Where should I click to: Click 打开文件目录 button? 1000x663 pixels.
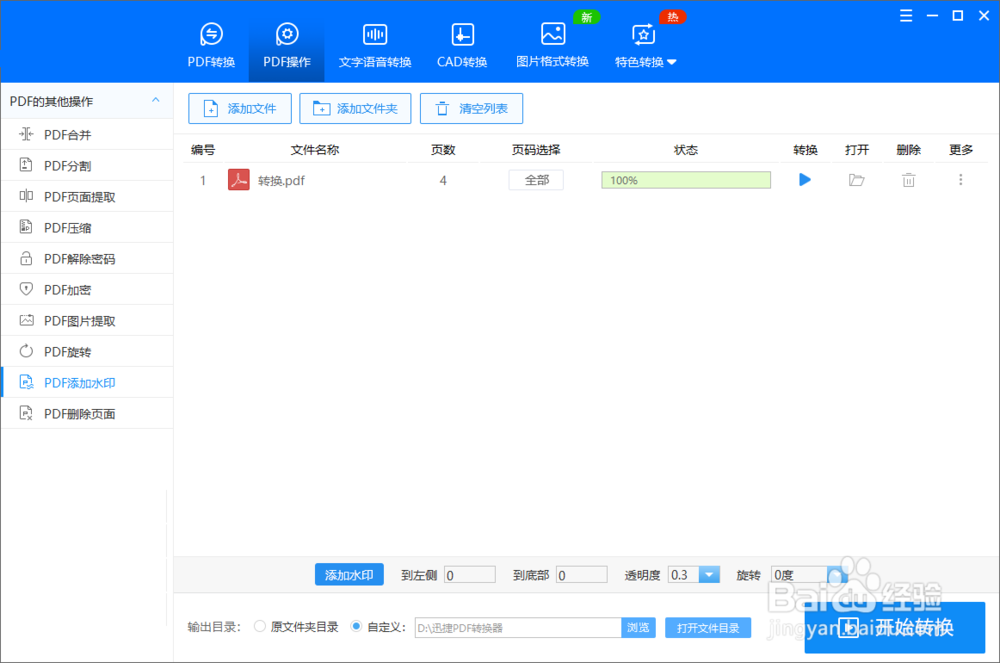coord(708,628)
